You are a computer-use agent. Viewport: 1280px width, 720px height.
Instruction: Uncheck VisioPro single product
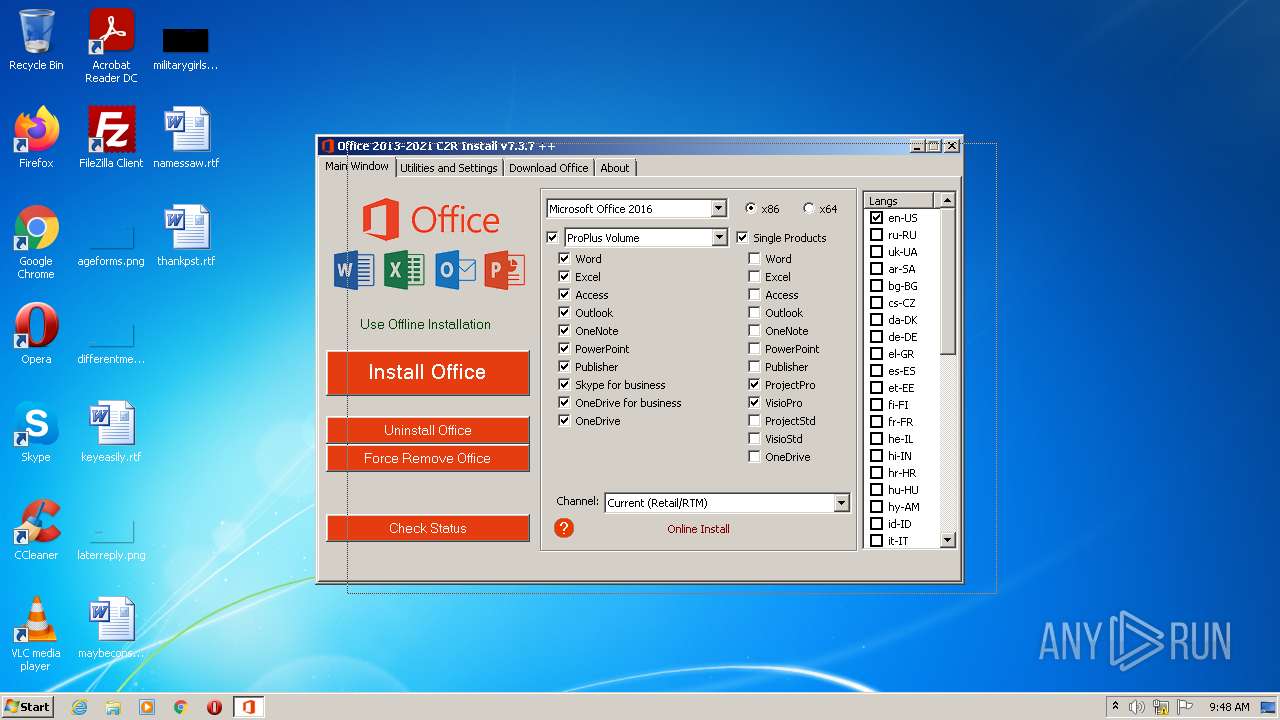click(754, 402)
